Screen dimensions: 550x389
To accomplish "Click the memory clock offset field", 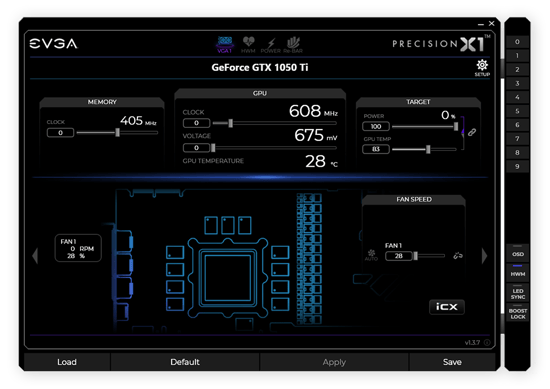I will (x=60, y=133).
